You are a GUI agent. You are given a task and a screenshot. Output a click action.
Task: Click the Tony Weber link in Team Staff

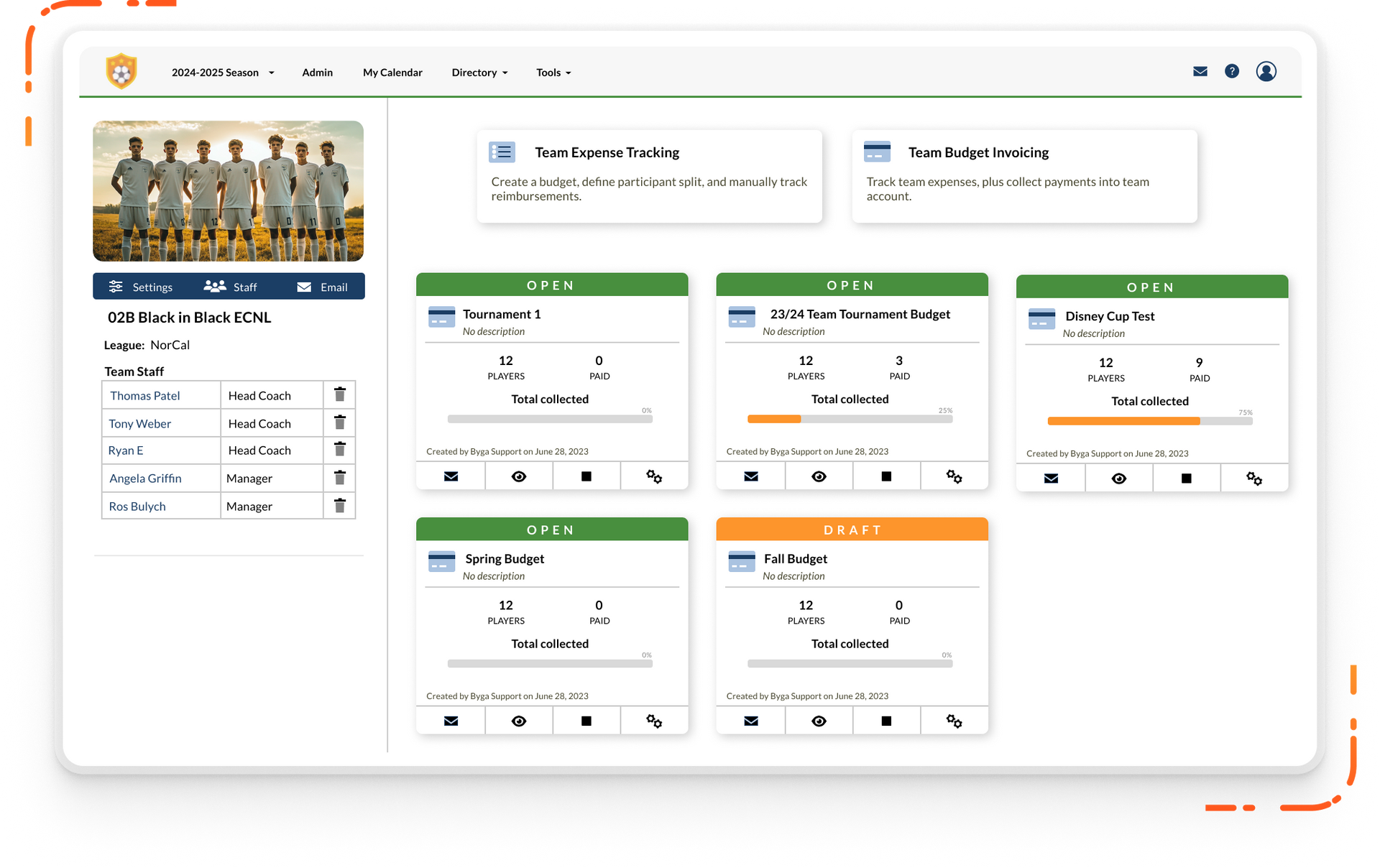click(139, 423)
